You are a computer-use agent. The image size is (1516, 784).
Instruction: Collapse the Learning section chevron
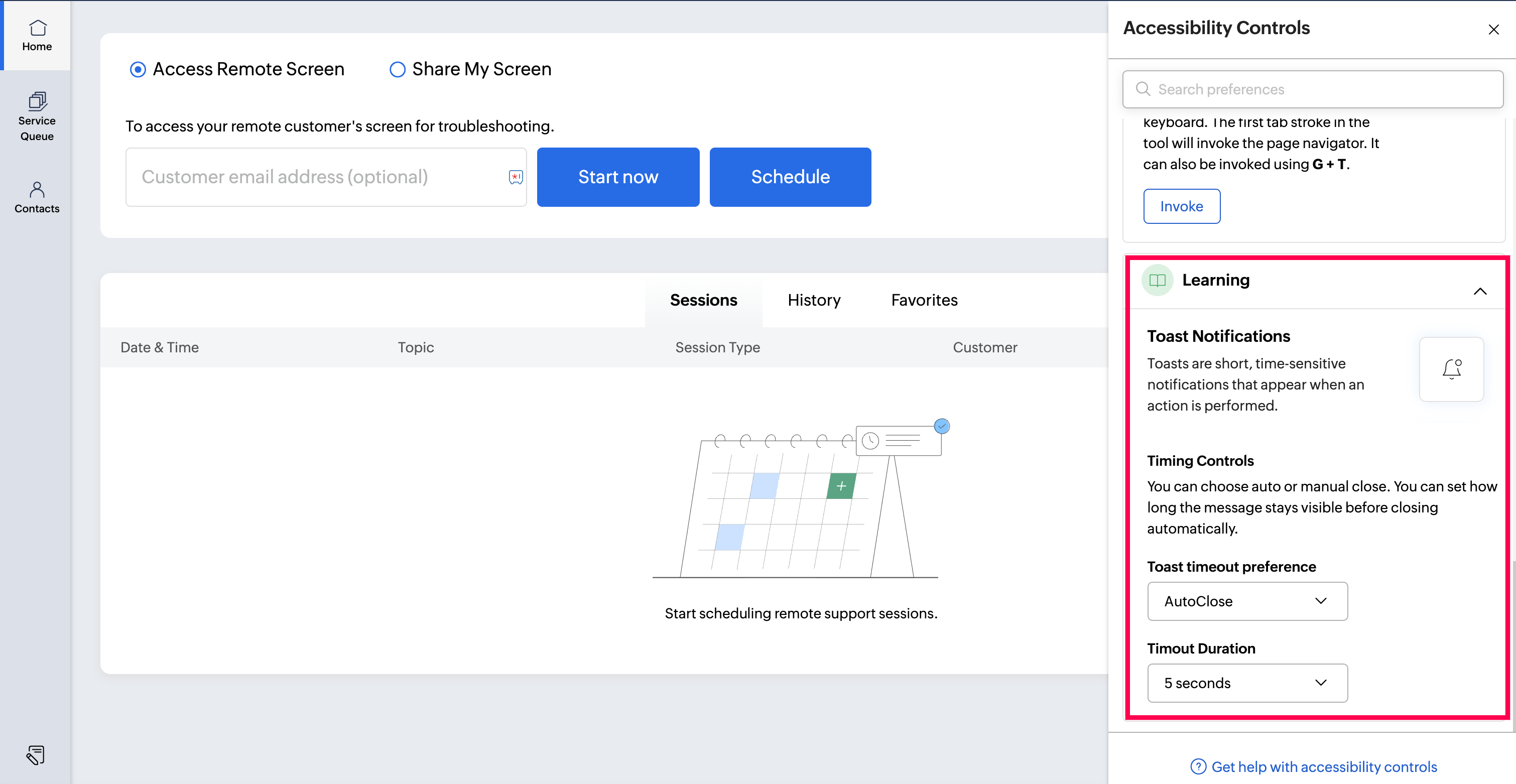(x=1479, y=291)
